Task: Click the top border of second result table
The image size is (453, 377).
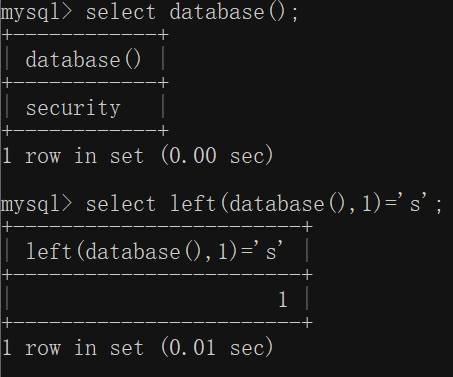Action: [157, 227]
